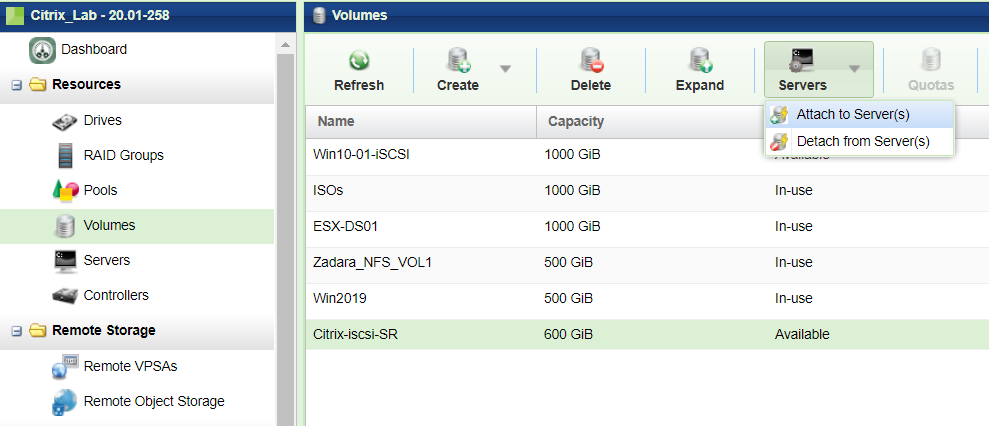989x426 pixels.
Task: Click the Resources folder icon
Action: point(38,85)
